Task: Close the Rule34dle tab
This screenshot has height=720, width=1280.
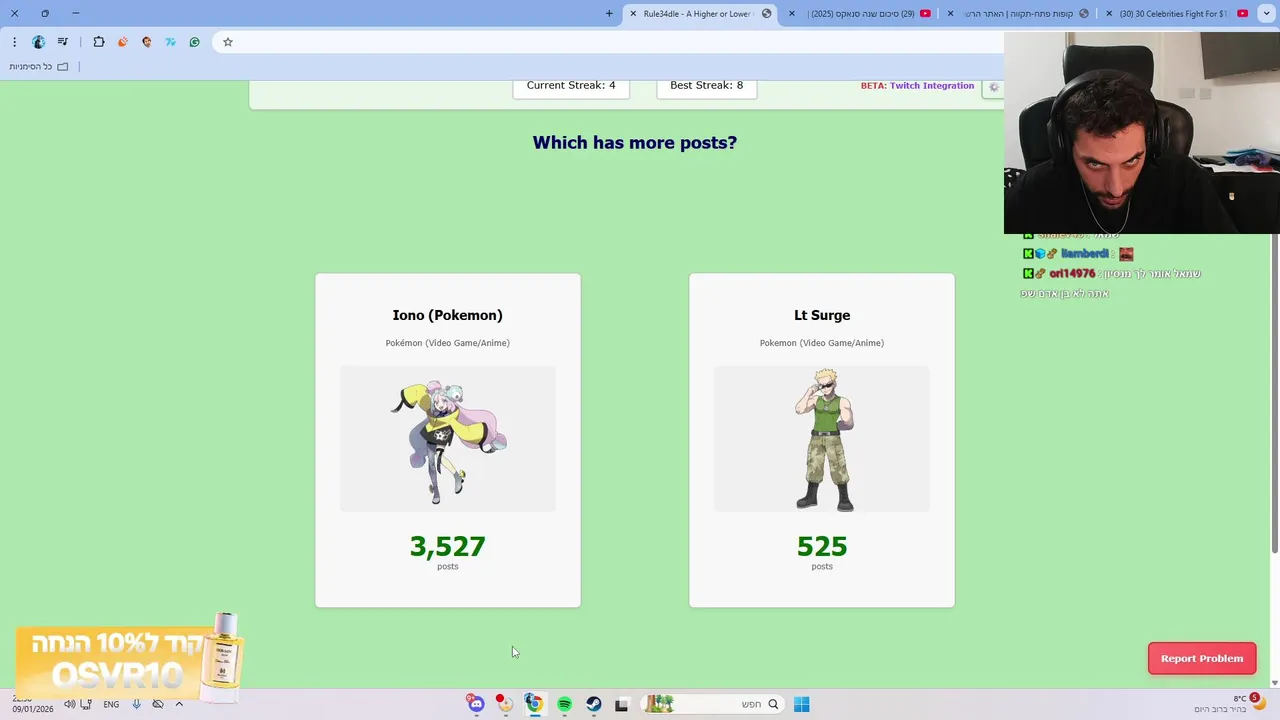Action: click(633, 13)
